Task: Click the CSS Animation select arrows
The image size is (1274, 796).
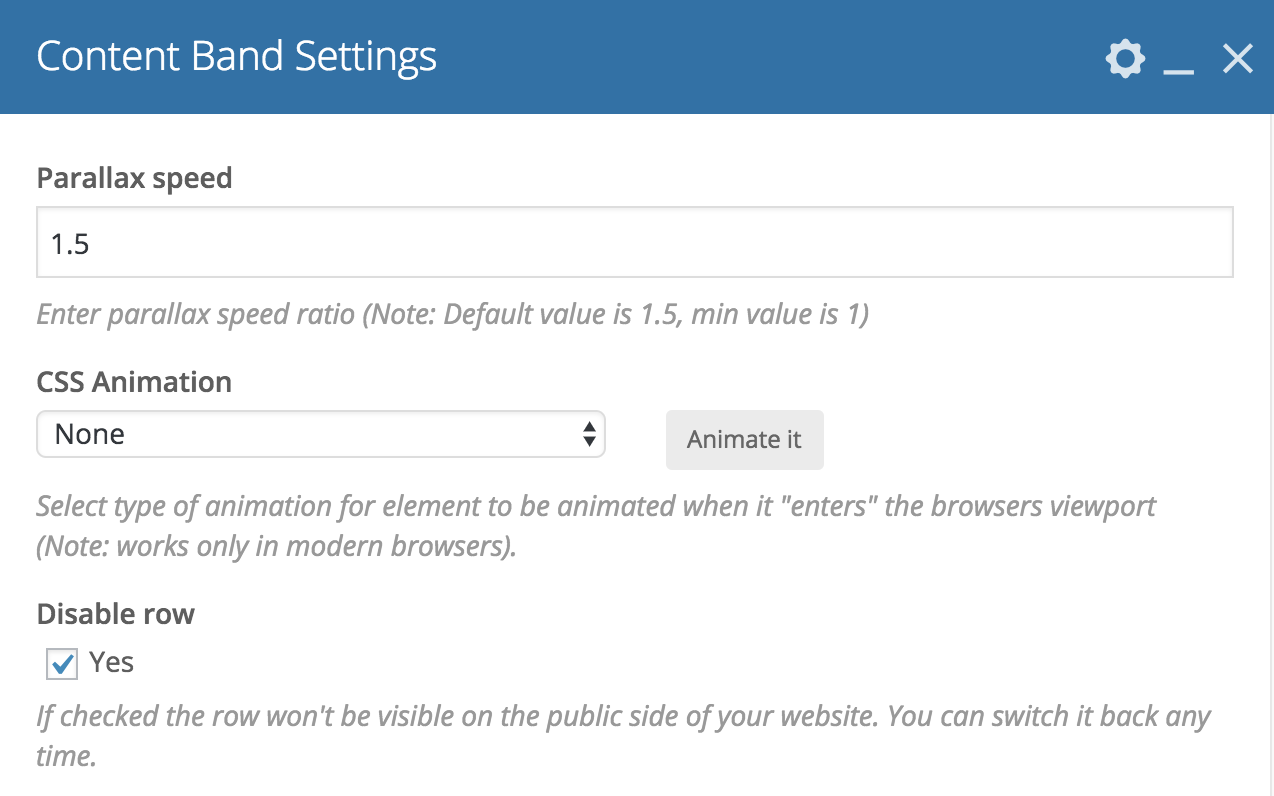Action: pos(589,434)
